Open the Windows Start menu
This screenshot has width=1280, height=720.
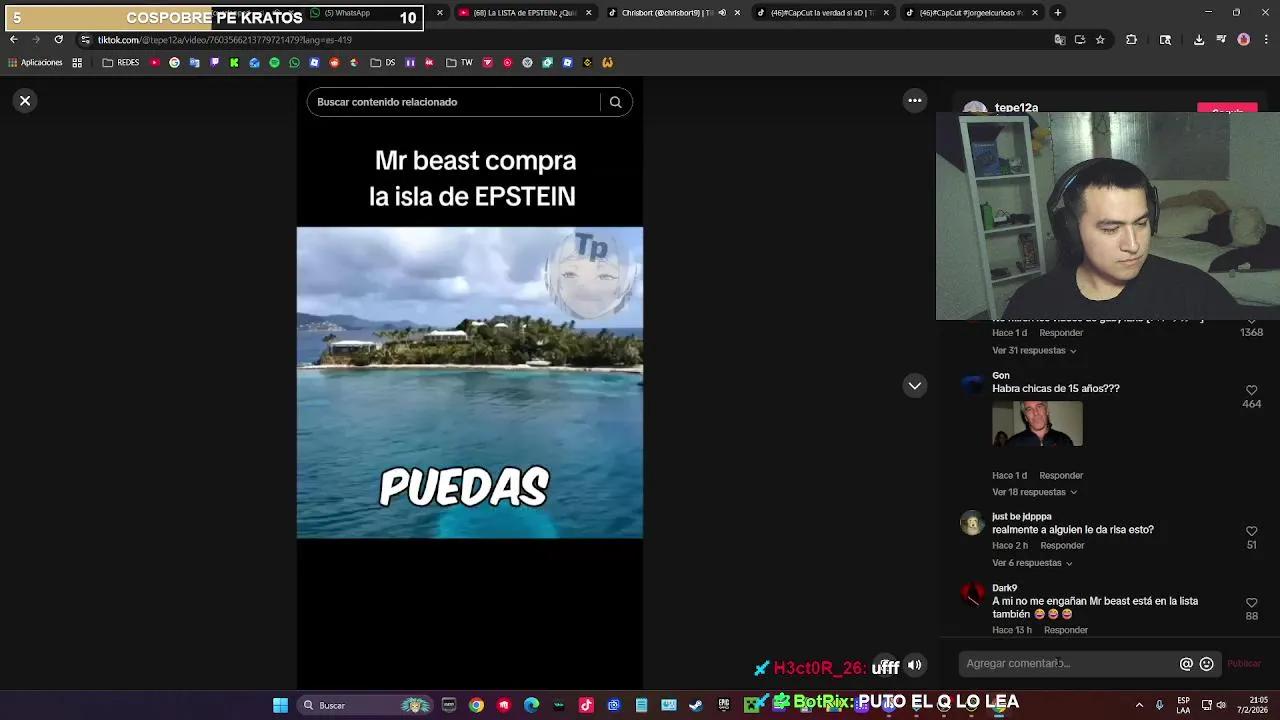pyautogui.click(x=281, y=705)
